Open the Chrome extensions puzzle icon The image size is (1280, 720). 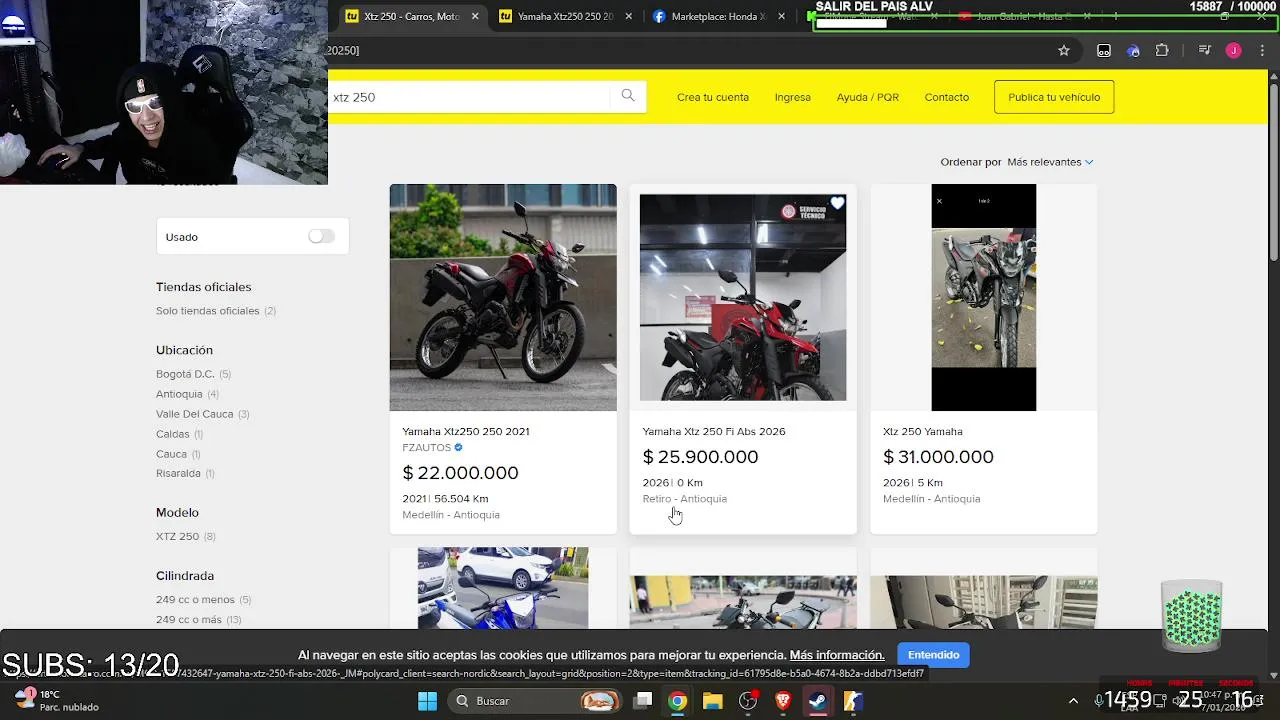click(1162, 51)
